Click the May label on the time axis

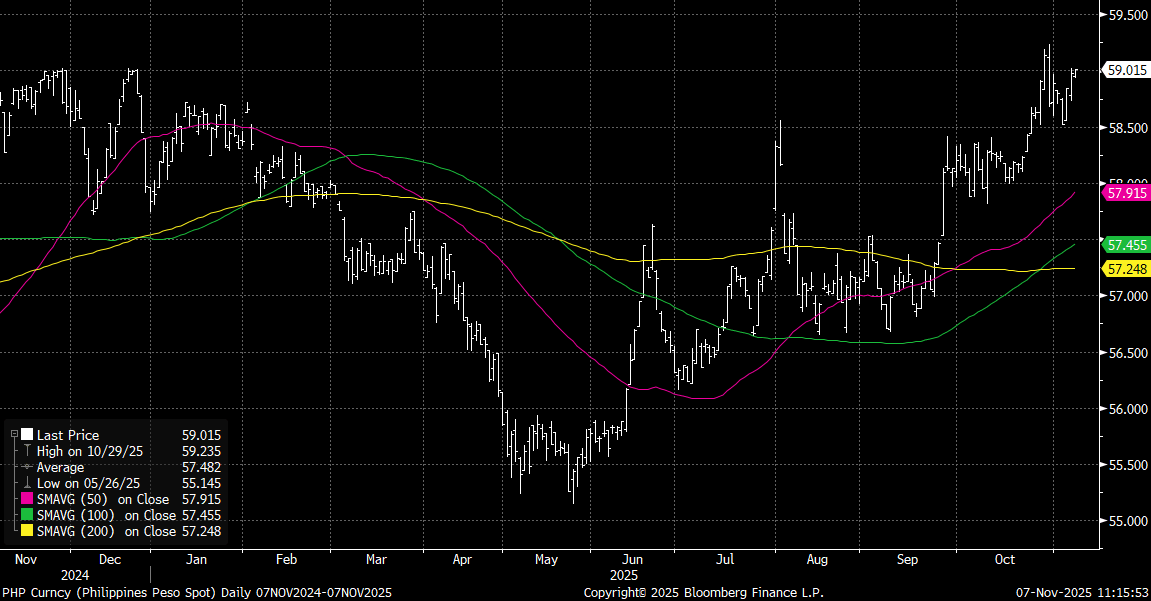[x=546, y=559]
